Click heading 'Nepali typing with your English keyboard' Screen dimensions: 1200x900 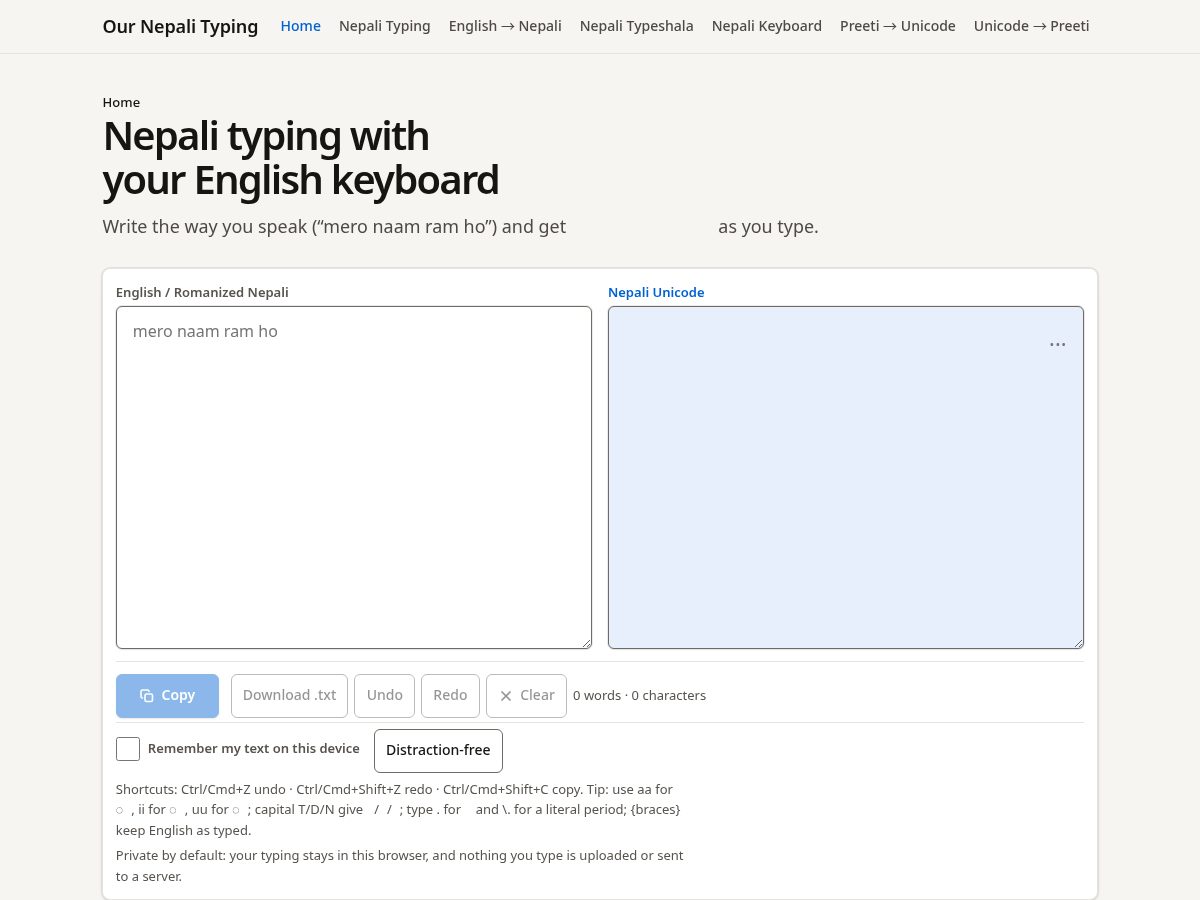300,158
